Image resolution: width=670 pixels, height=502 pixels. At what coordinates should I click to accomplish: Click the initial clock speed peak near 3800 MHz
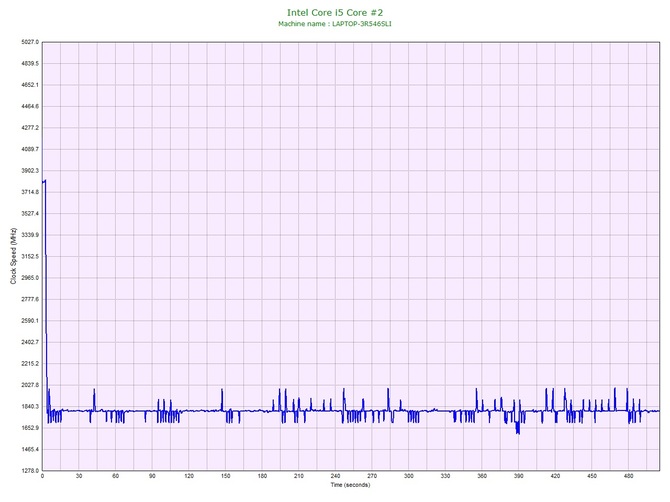[44, 181]
